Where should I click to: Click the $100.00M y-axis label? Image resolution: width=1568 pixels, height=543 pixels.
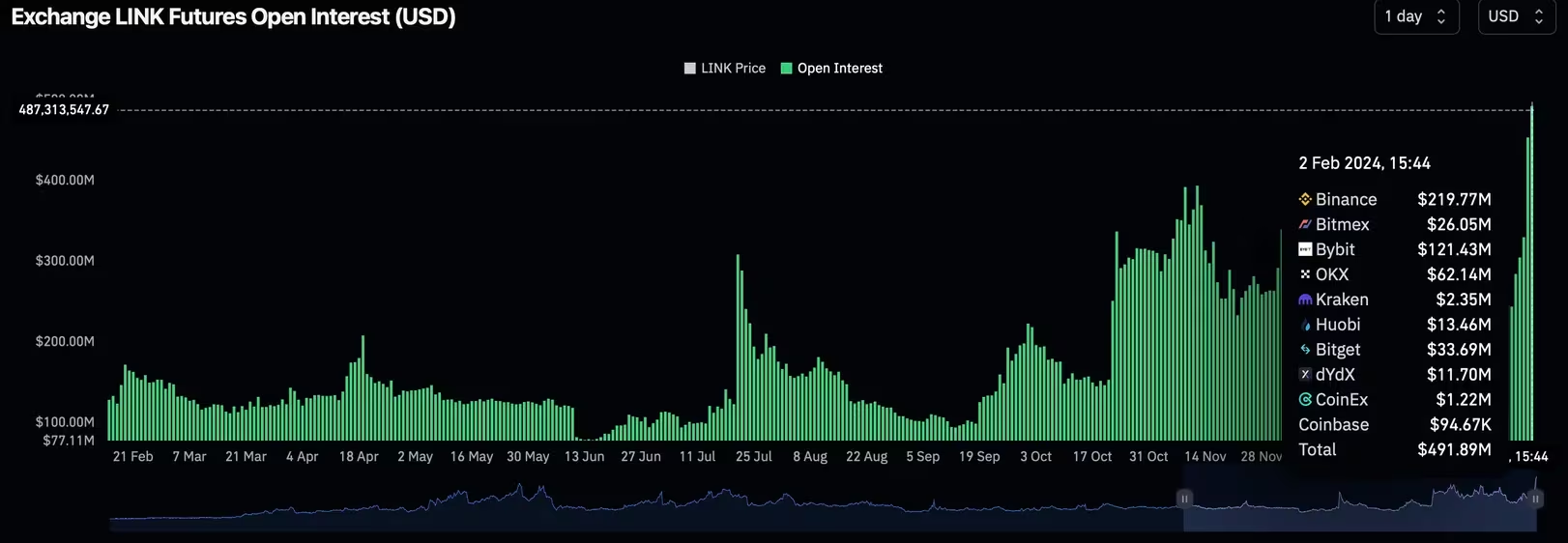pyautogui.click(x=65, y=422)
